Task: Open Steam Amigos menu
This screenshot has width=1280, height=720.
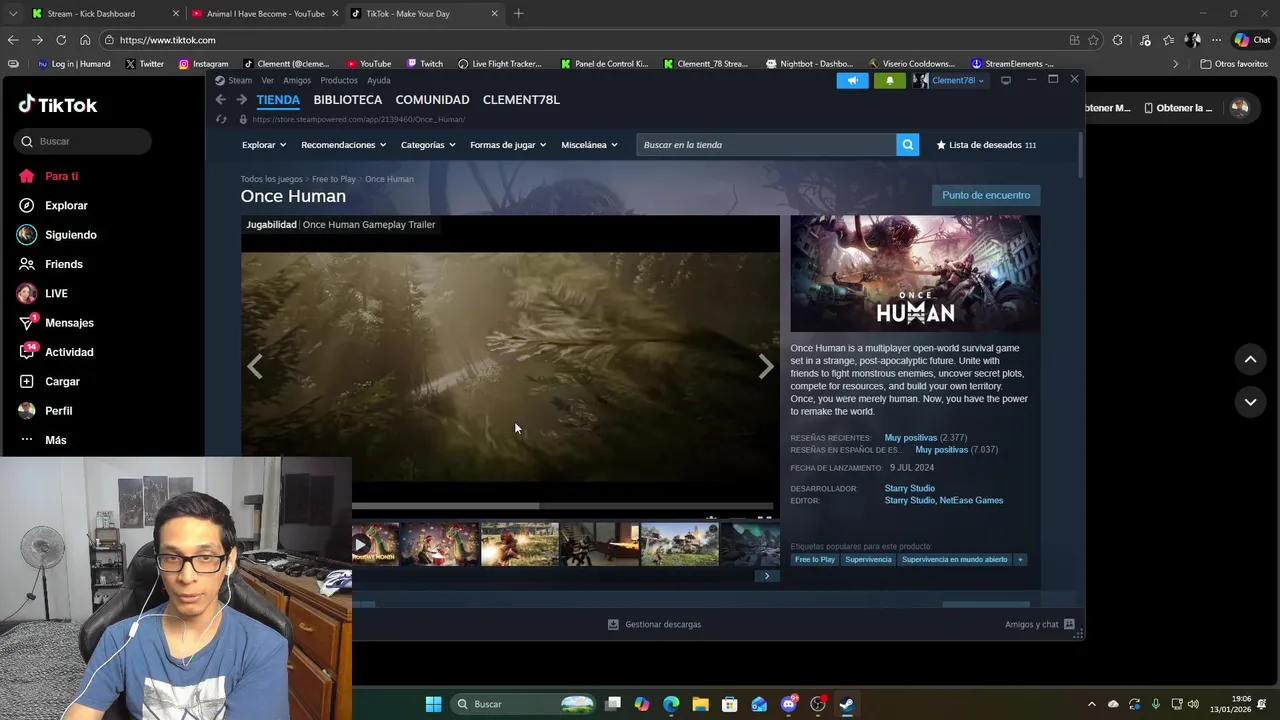Action: [x=297, y=80]
